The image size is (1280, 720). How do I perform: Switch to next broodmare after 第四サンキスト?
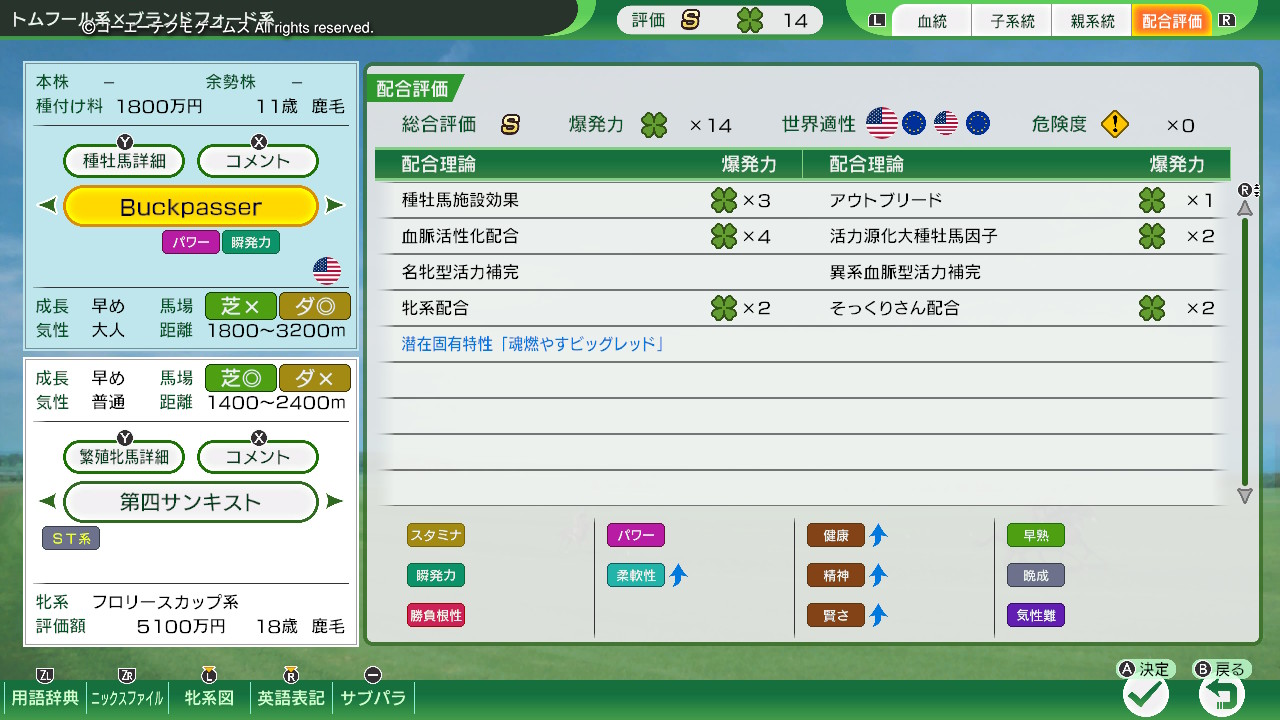335,501
